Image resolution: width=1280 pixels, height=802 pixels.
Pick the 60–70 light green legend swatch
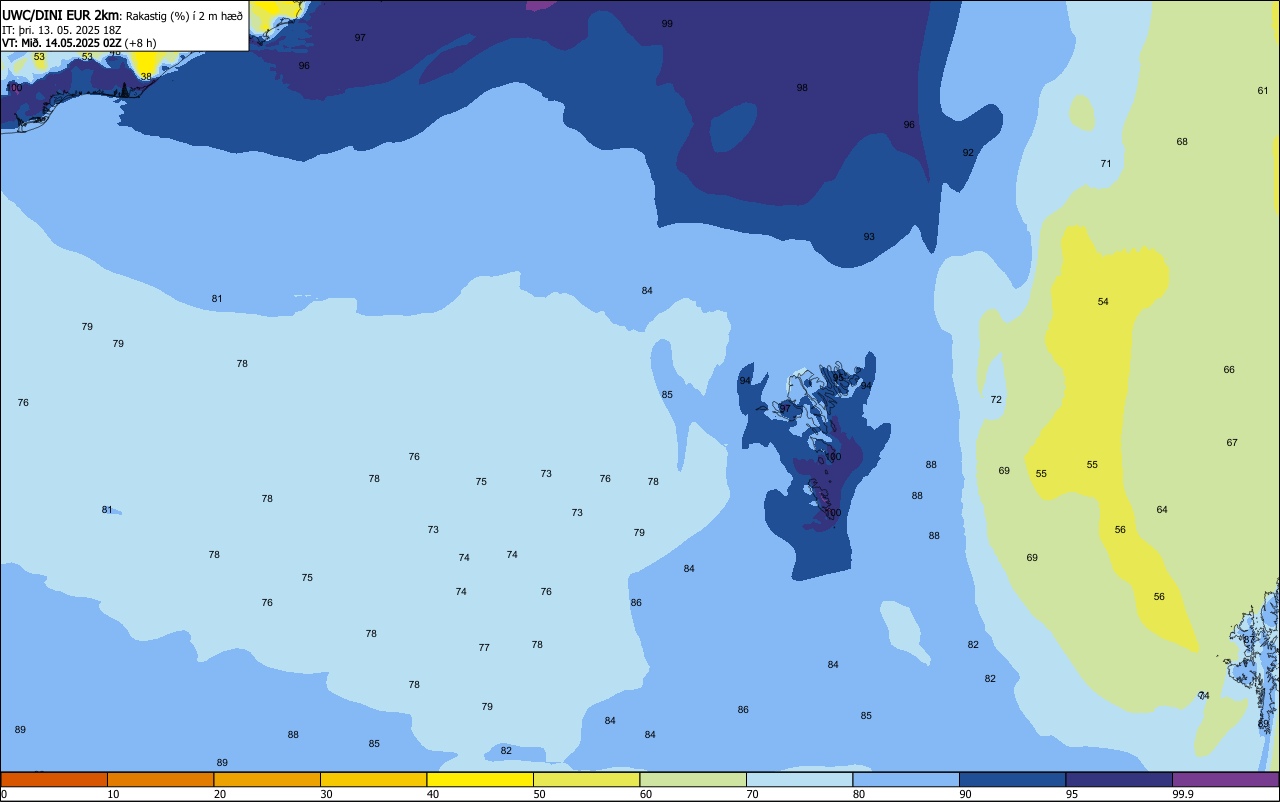click(x=693, y=779)
